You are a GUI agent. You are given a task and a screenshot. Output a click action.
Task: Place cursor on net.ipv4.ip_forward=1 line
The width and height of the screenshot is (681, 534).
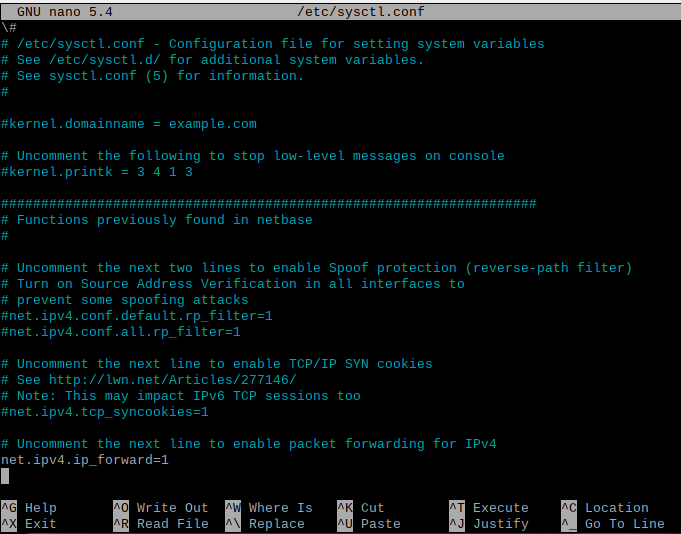point(85,460)
